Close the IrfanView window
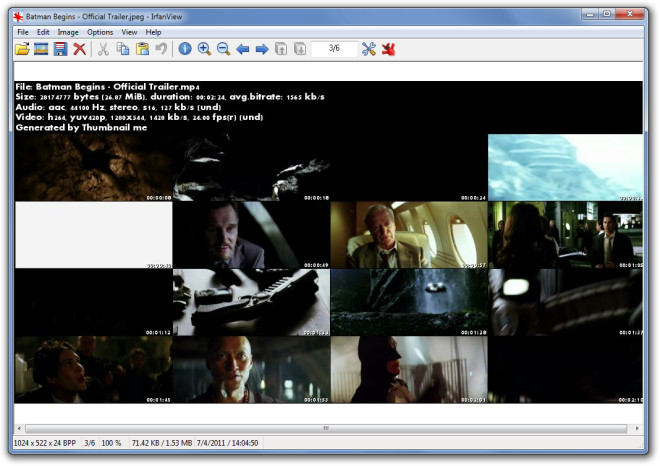This screenshot has width=660, height=466. pos(630,14)
